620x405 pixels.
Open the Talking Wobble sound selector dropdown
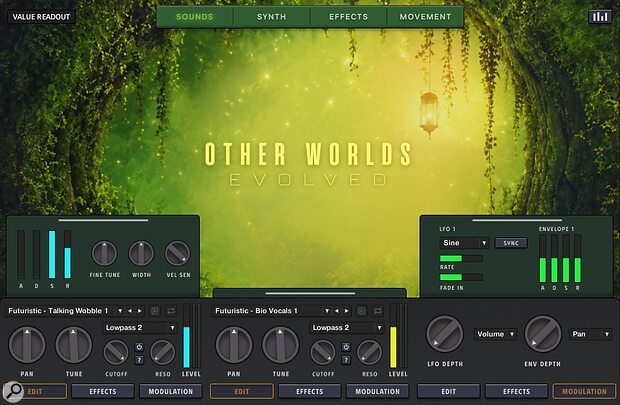pyautogui.click(x=120, y=311)
